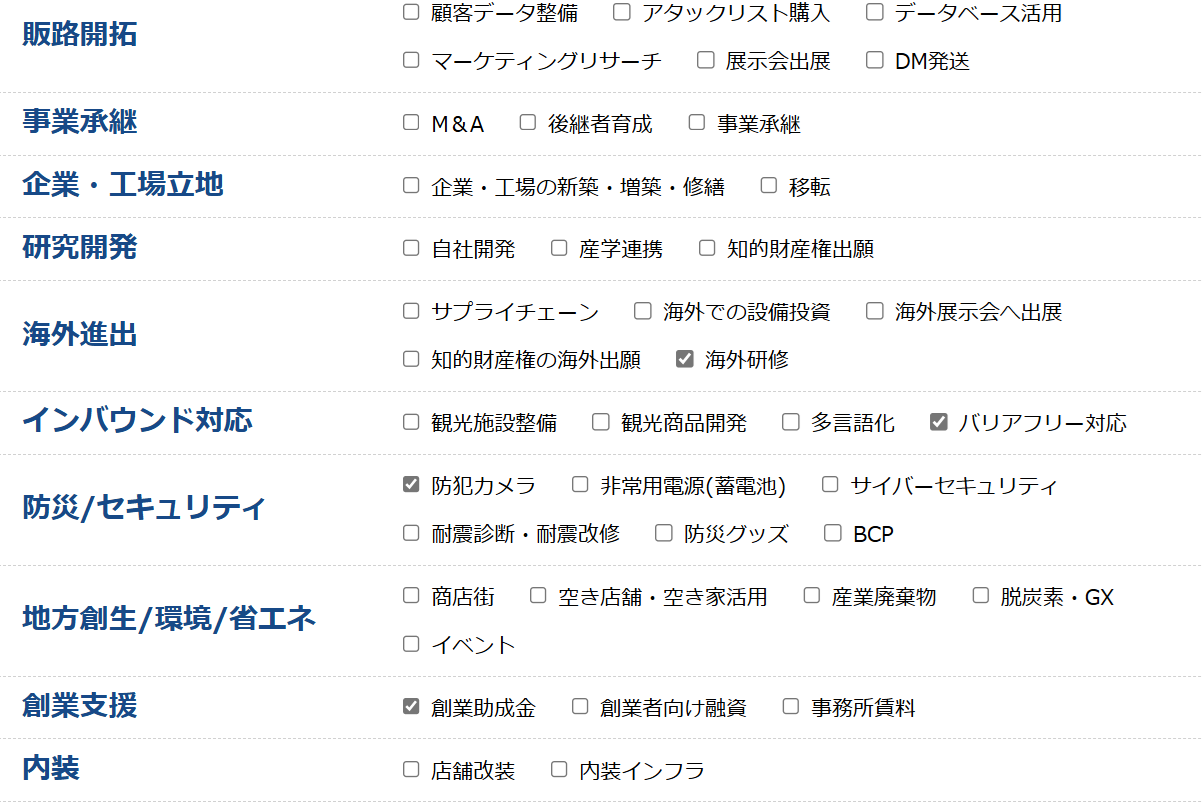Screen dimensions: 1203x812
Task: Enable the 移転 checkbox
Action: pos(769,186)
